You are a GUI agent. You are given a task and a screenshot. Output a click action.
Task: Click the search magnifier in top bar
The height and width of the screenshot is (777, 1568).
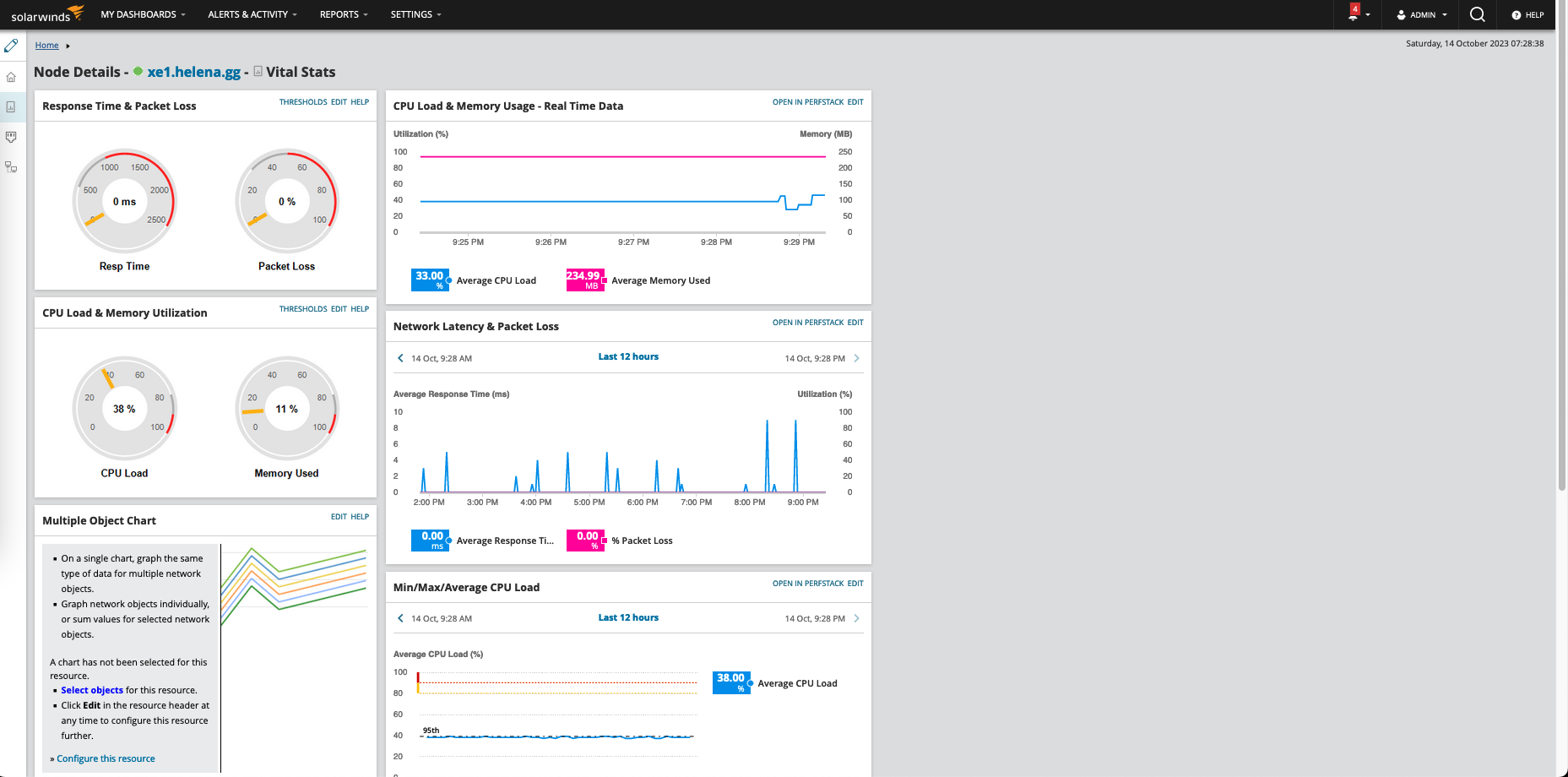click(x=1477, y=14)
